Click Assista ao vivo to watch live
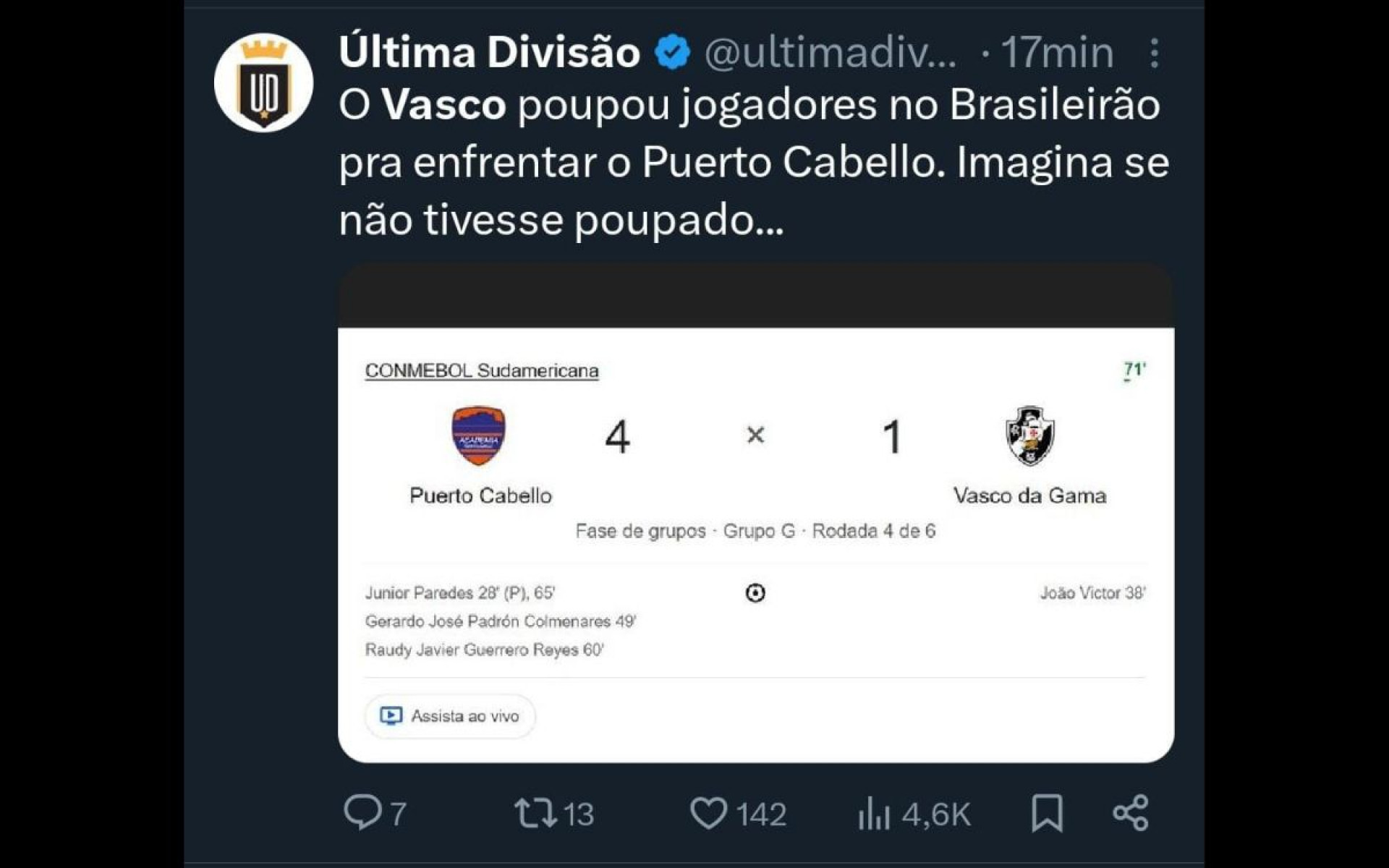This screenshot has height=868, width=1389. [449, 716]
